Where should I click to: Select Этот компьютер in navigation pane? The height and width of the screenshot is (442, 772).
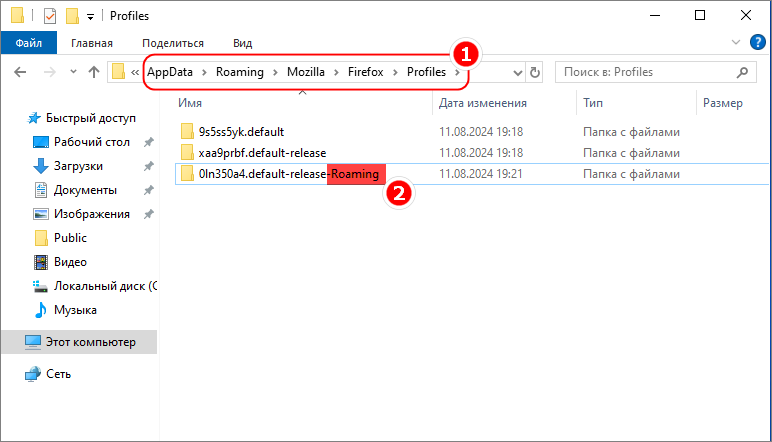pyautogui.click(x=79, y=342)
